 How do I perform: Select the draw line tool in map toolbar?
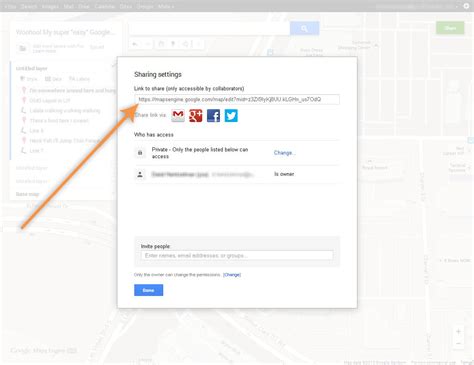186,44
